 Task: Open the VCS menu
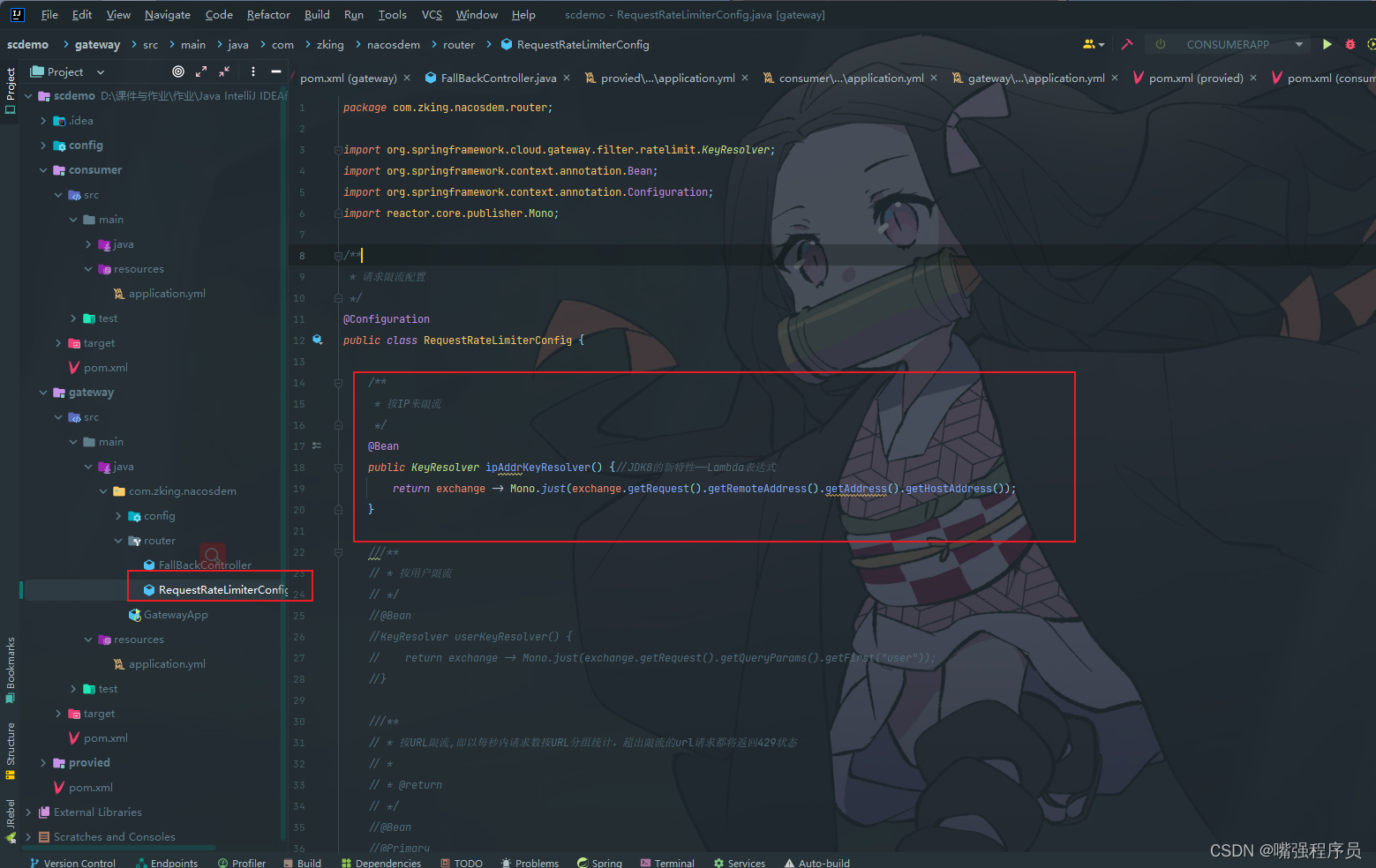coord(432,14)
